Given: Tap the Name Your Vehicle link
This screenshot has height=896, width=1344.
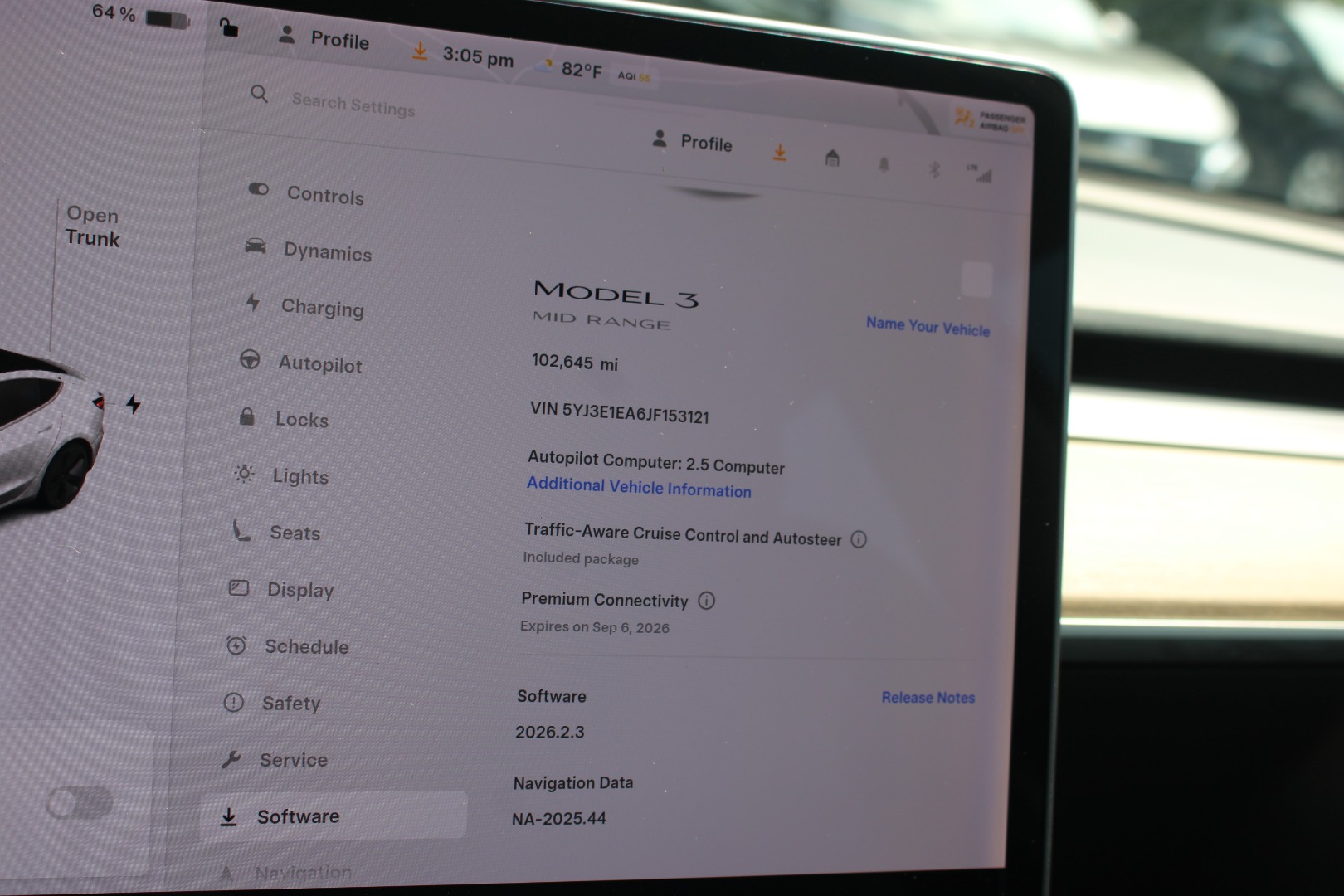Looking at the screenshot, I should [x=928, y=326].
